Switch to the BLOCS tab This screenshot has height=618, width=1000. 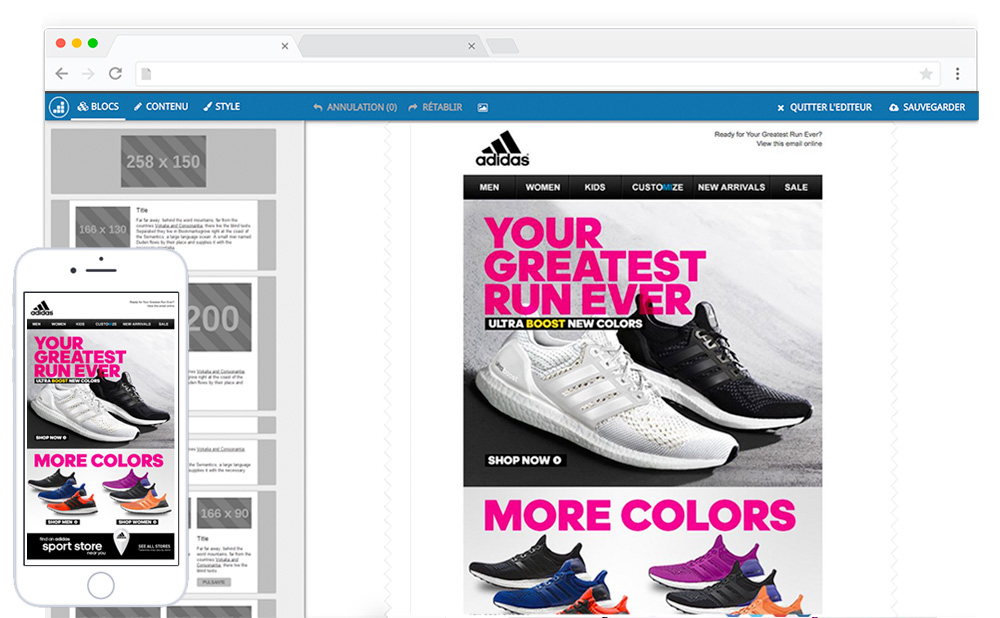click(98, 107)
